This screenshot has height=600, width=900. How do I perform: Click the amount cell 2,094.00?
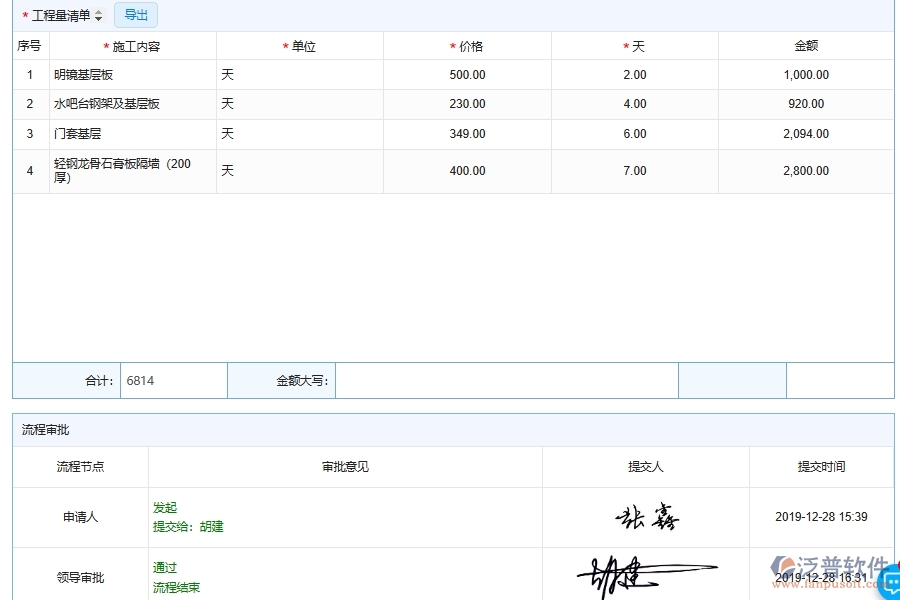806,134
